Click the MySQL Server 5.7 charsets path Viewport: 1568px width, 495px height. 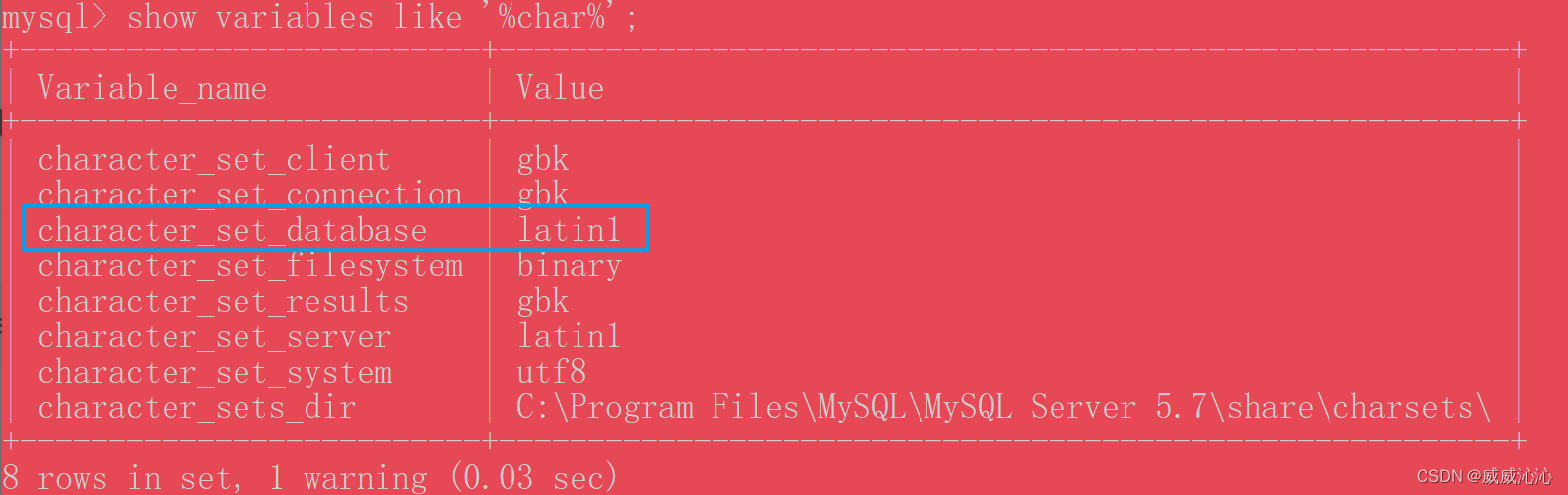click(1003, 407)
